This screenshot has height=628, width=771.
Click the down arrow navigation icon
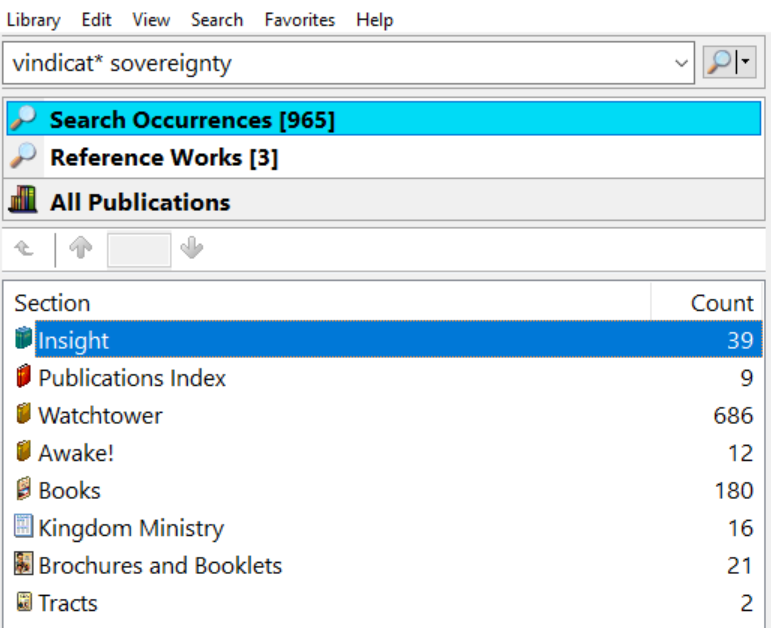(192, 248)
